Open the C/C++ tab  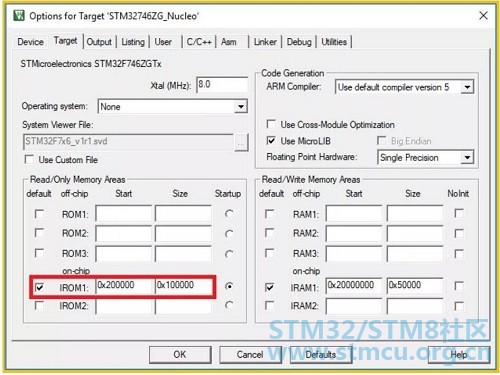coord(199,42)
